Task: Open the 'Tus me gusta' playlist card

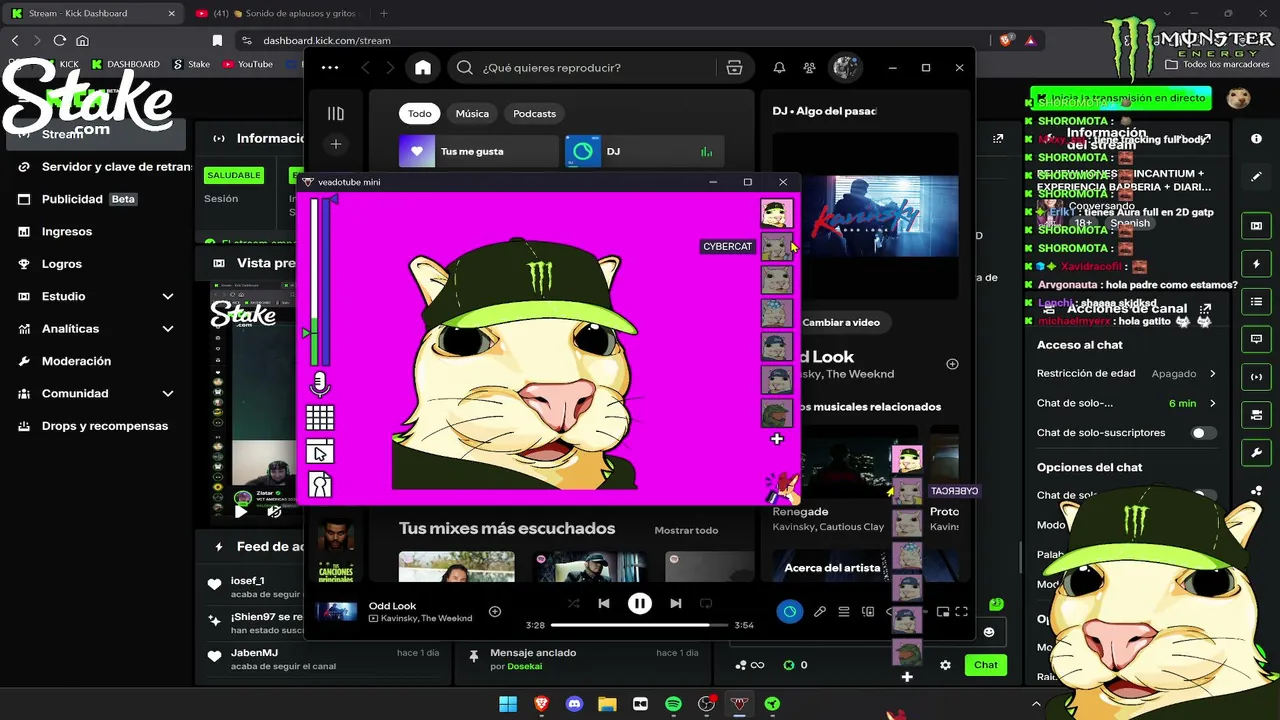Action: coord(479,152)
